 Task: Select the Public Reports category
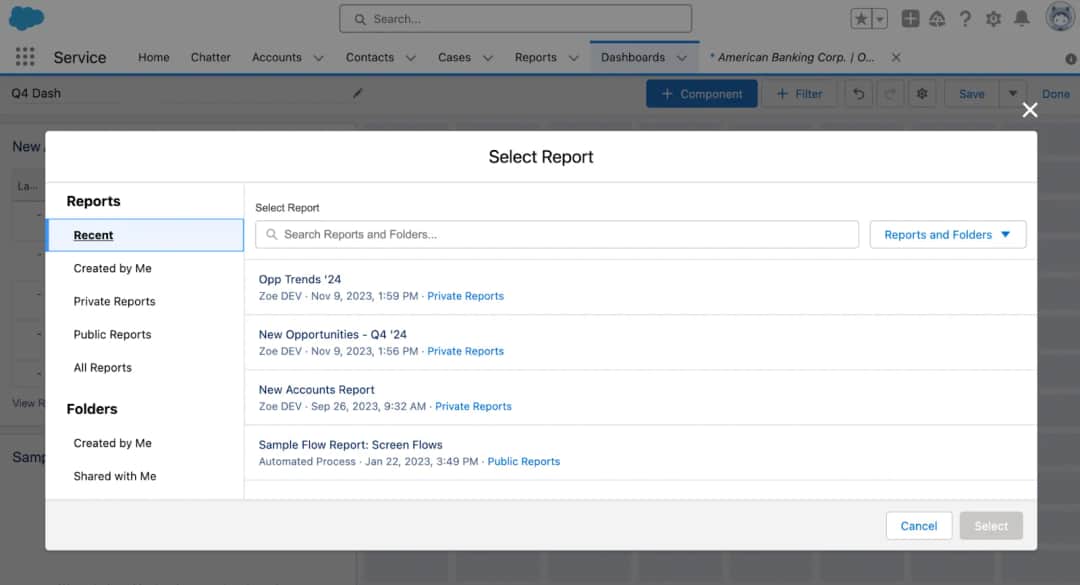[x=145, y=334]
